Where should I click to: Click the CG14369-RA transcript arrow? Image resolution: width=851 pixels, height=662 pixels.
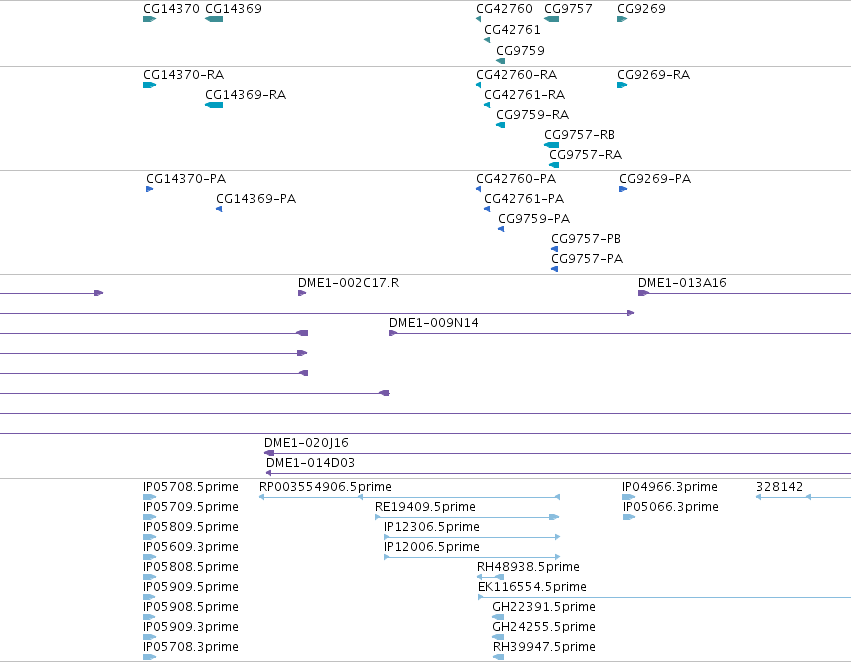pyautogui.click(x=214, y=105)
